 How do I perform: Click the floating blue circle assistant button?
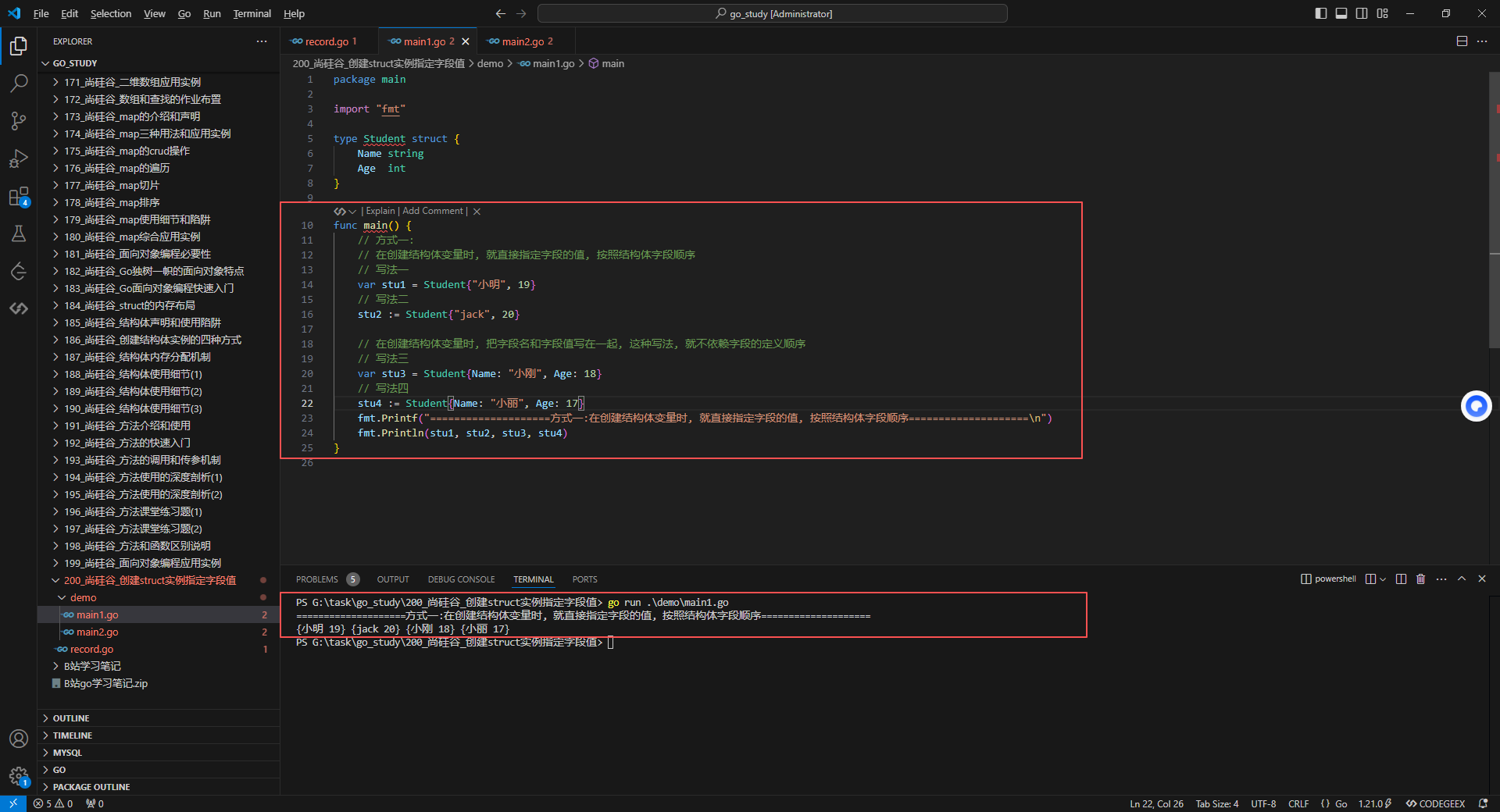1476,406
